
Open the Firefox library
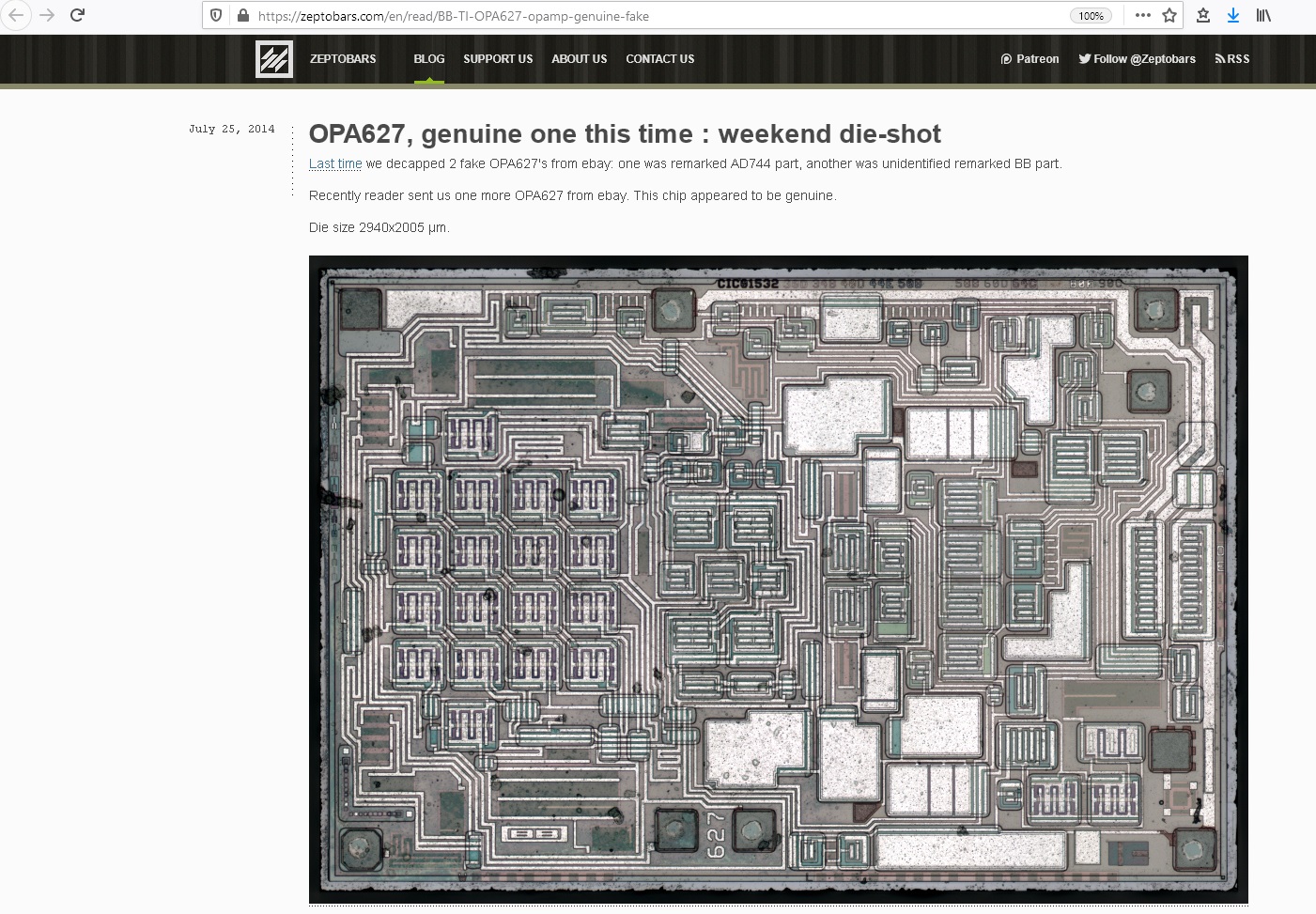pyautogui.click(x=1263, y=15)
